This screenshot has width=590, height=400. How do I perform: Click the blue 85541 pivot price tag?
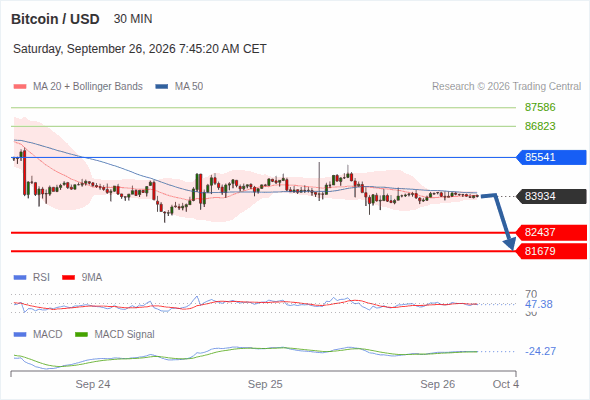point(551,157)
